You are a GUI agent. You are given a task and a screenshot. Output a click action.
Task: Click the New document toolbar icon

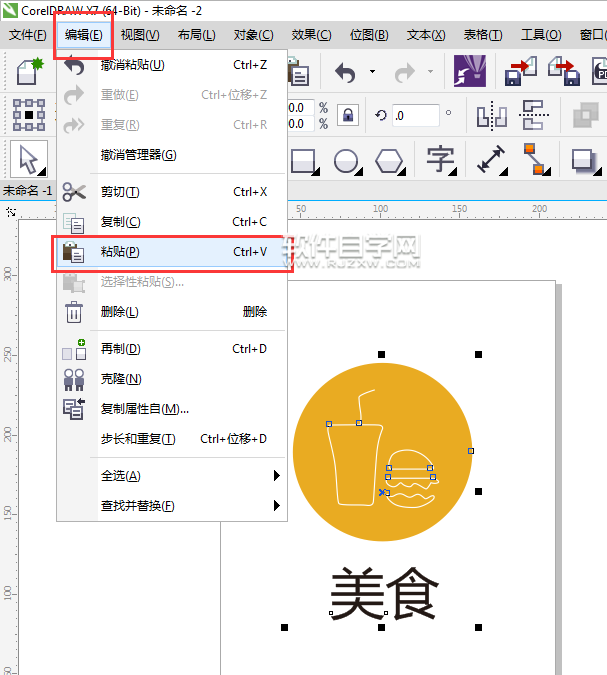30,71
